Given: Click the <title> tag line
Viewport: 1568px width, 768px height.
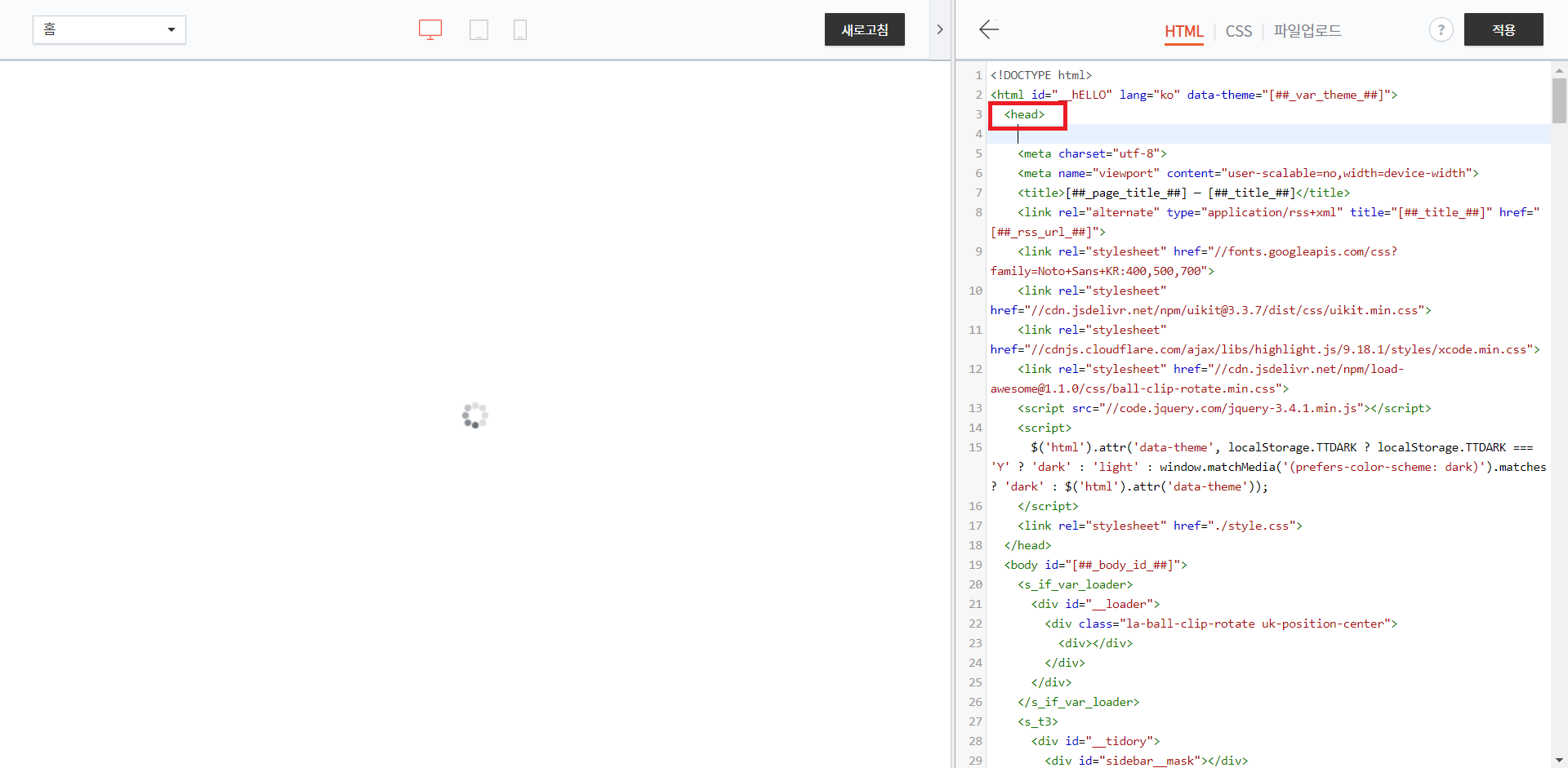Looking at the screenshot, I should (1183, 193).
